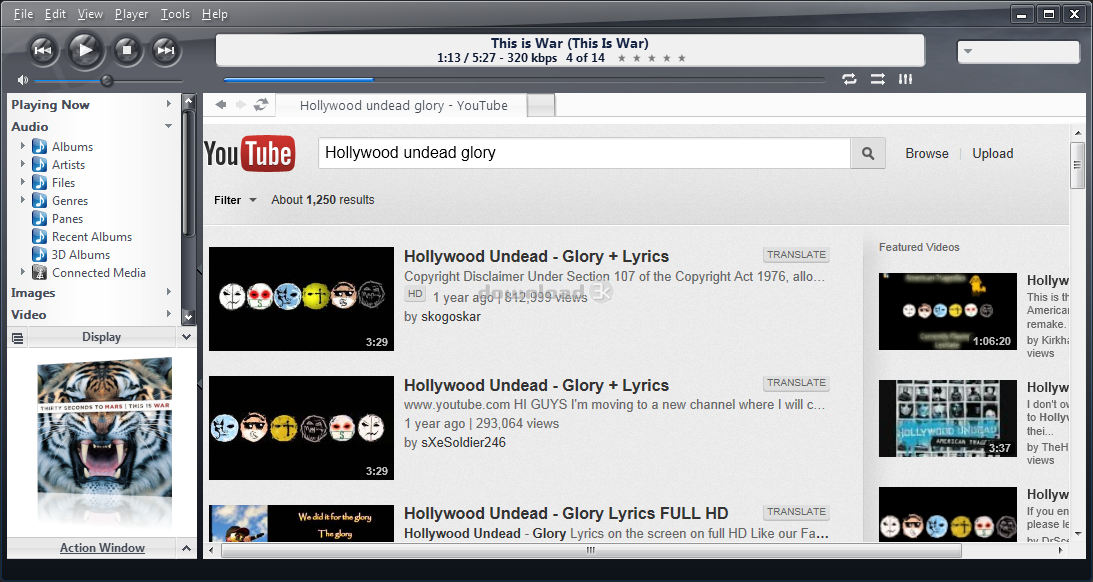1093x582 pixels.
Task: Rate the track three stars
Action: click(x=652, y=59)
